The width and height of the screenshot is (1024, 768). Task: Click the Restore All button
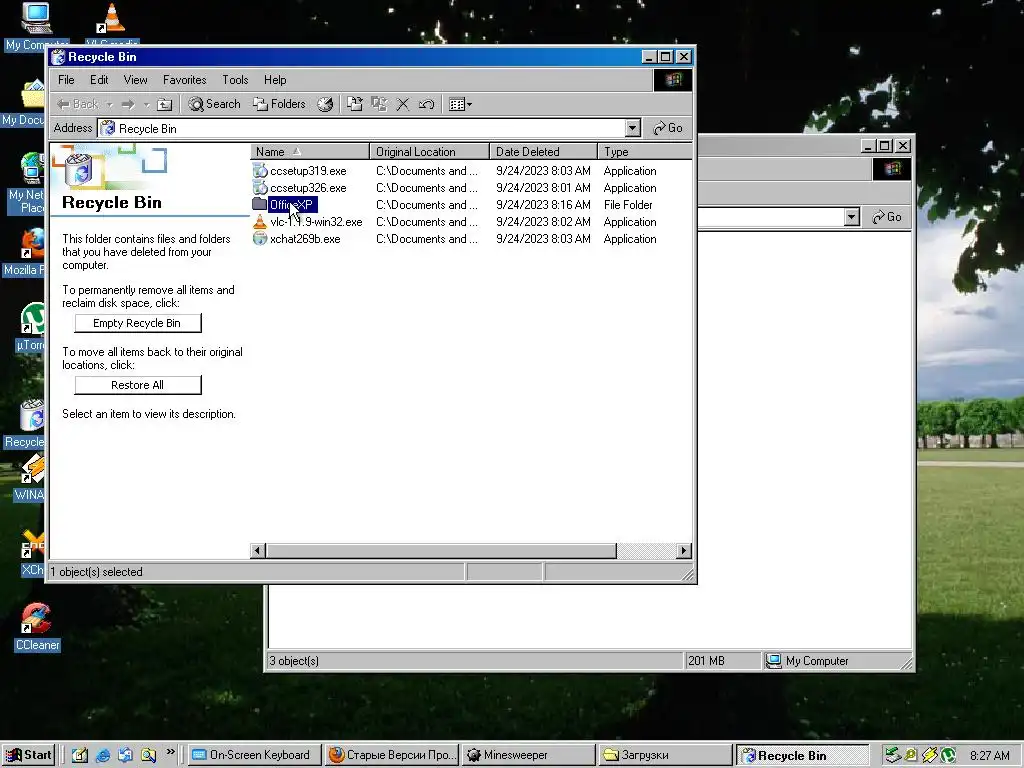pos(137,385)
